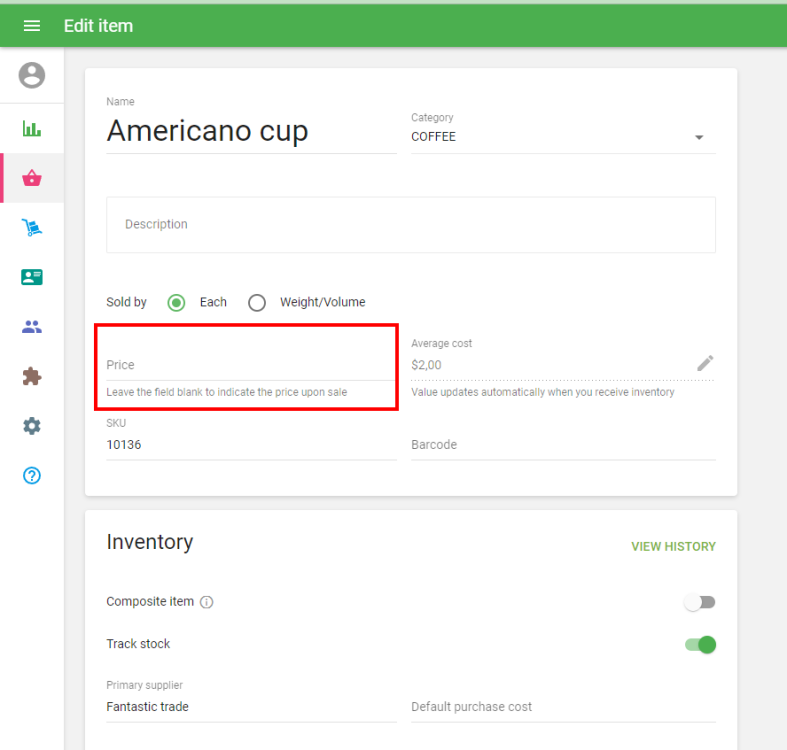Open the Integrations puzzle piece icon
The image size is (787, 750).
point(32,376)
